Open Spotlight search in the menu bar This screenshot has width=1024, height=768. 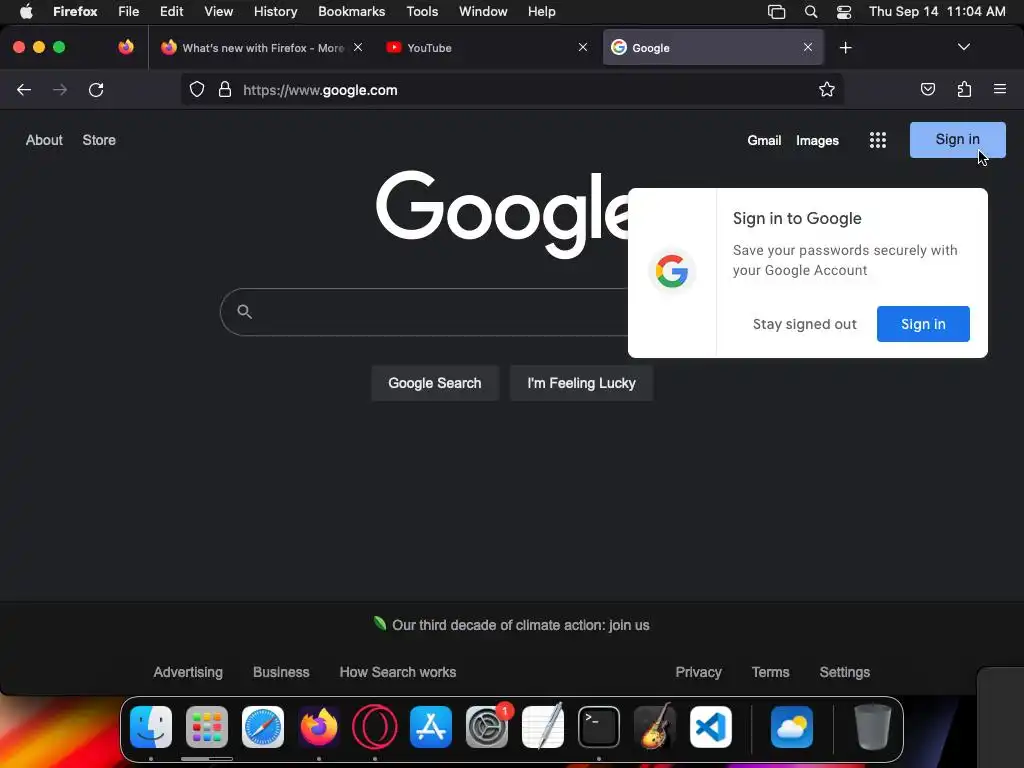coord(810,12)
